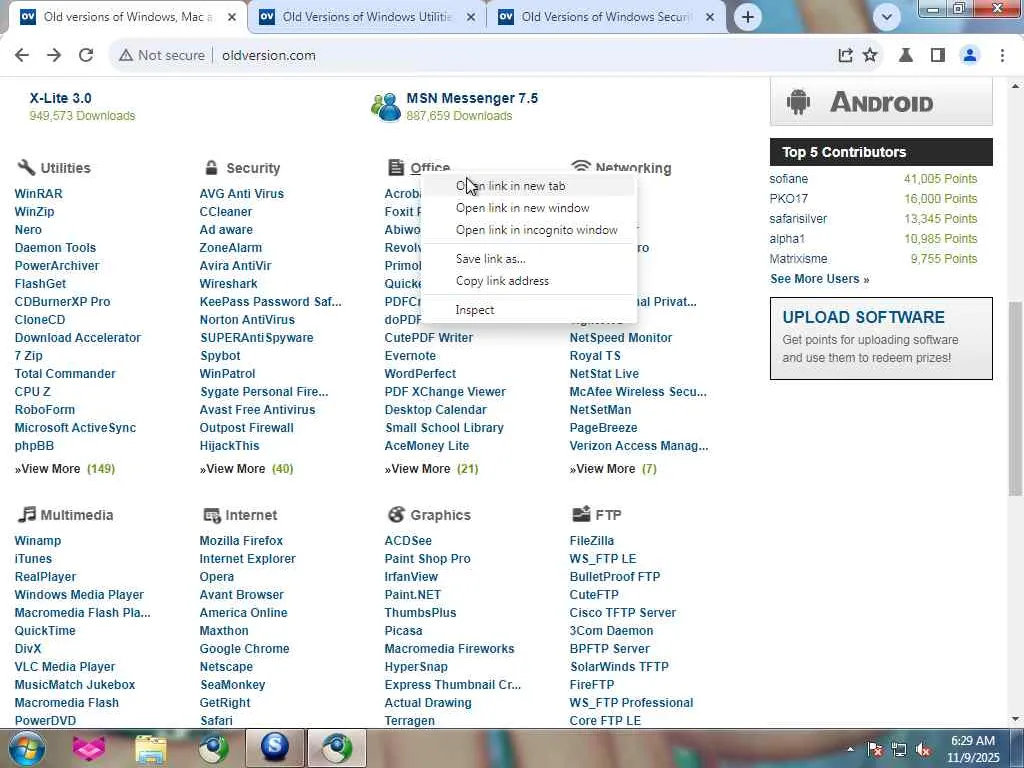This screenshot has height=768, width=1024.
Task: Click View More under Security
Action: pyautogui.click(x=246, y=469)
